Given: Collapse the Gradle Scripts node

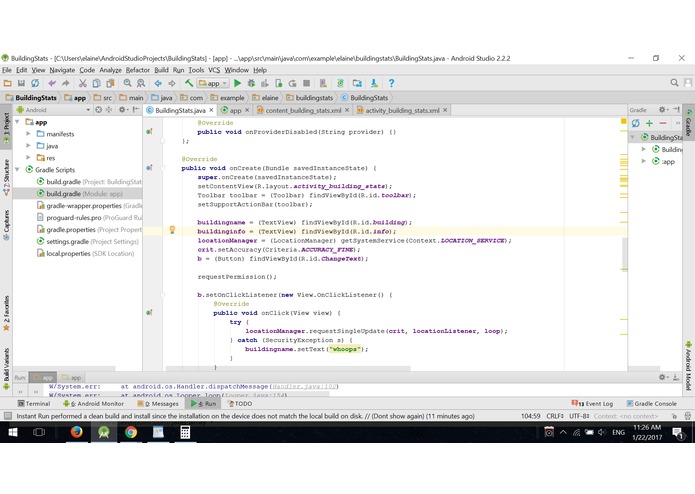Looking at the screenshot, I should click(x=17, y=170).
